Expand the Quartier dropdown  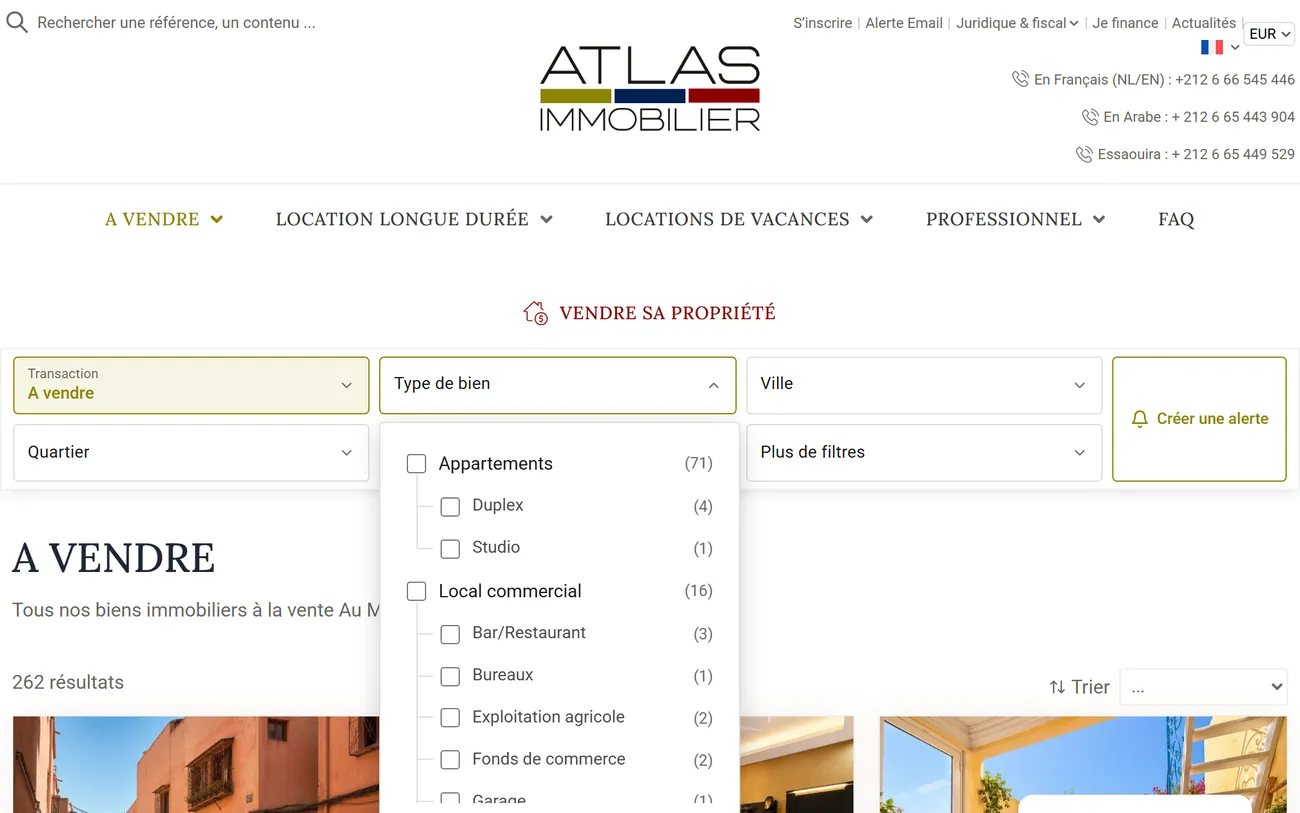click(191, 452)
